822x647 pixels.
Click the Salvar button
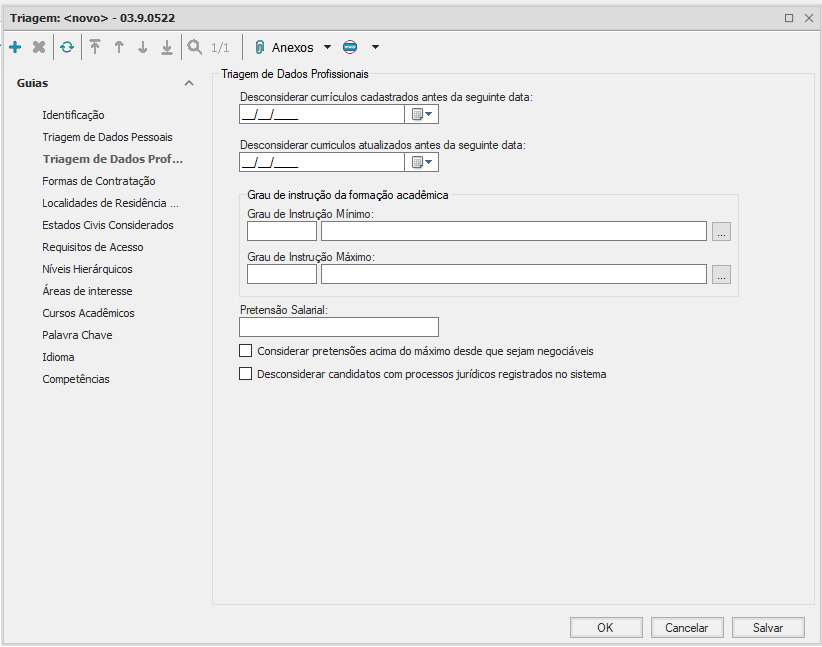pyautogui.click(x=768, y=627)
